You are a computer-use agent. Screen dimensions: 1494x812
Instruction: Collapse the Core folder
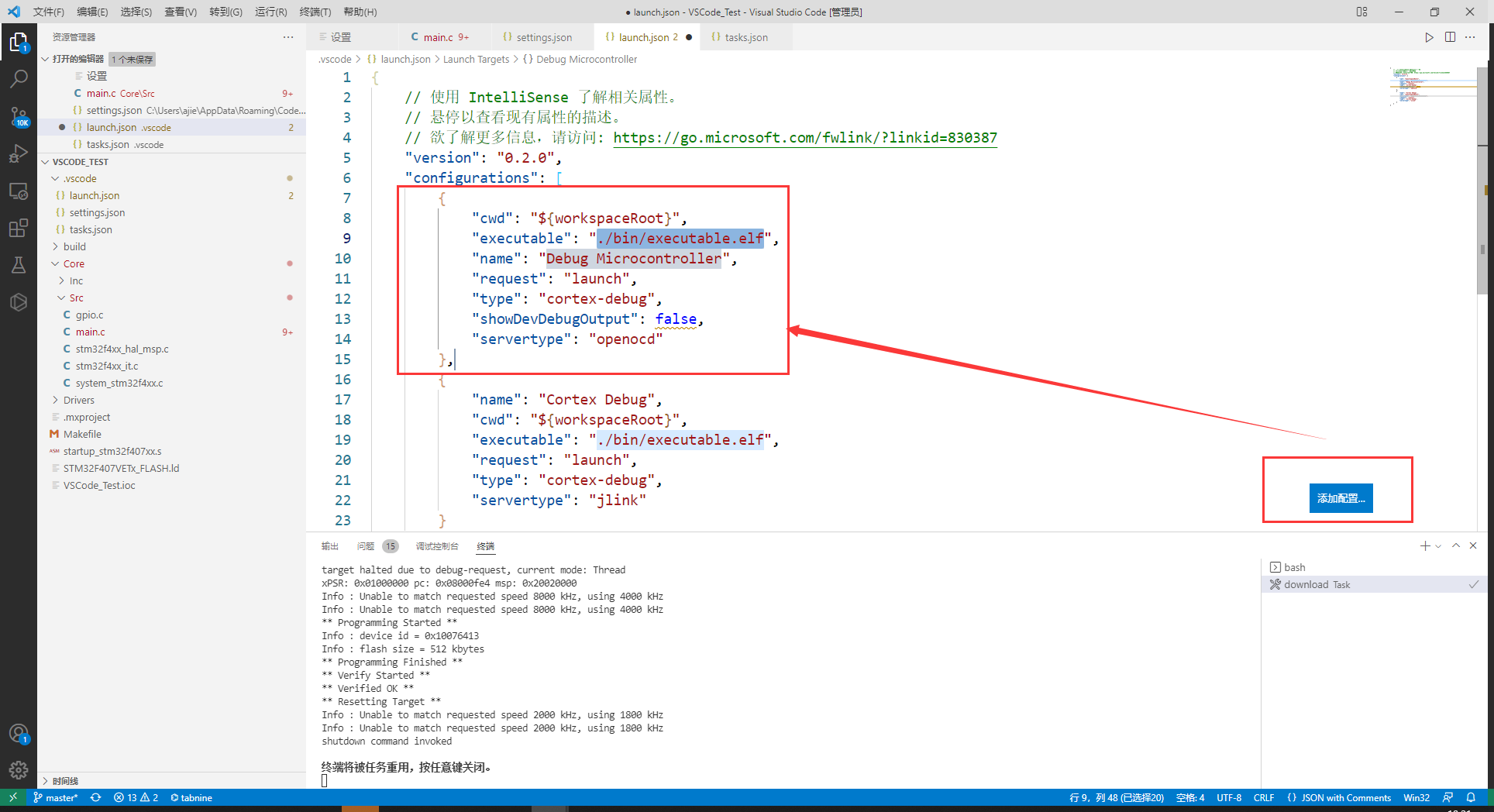[56, 263]
